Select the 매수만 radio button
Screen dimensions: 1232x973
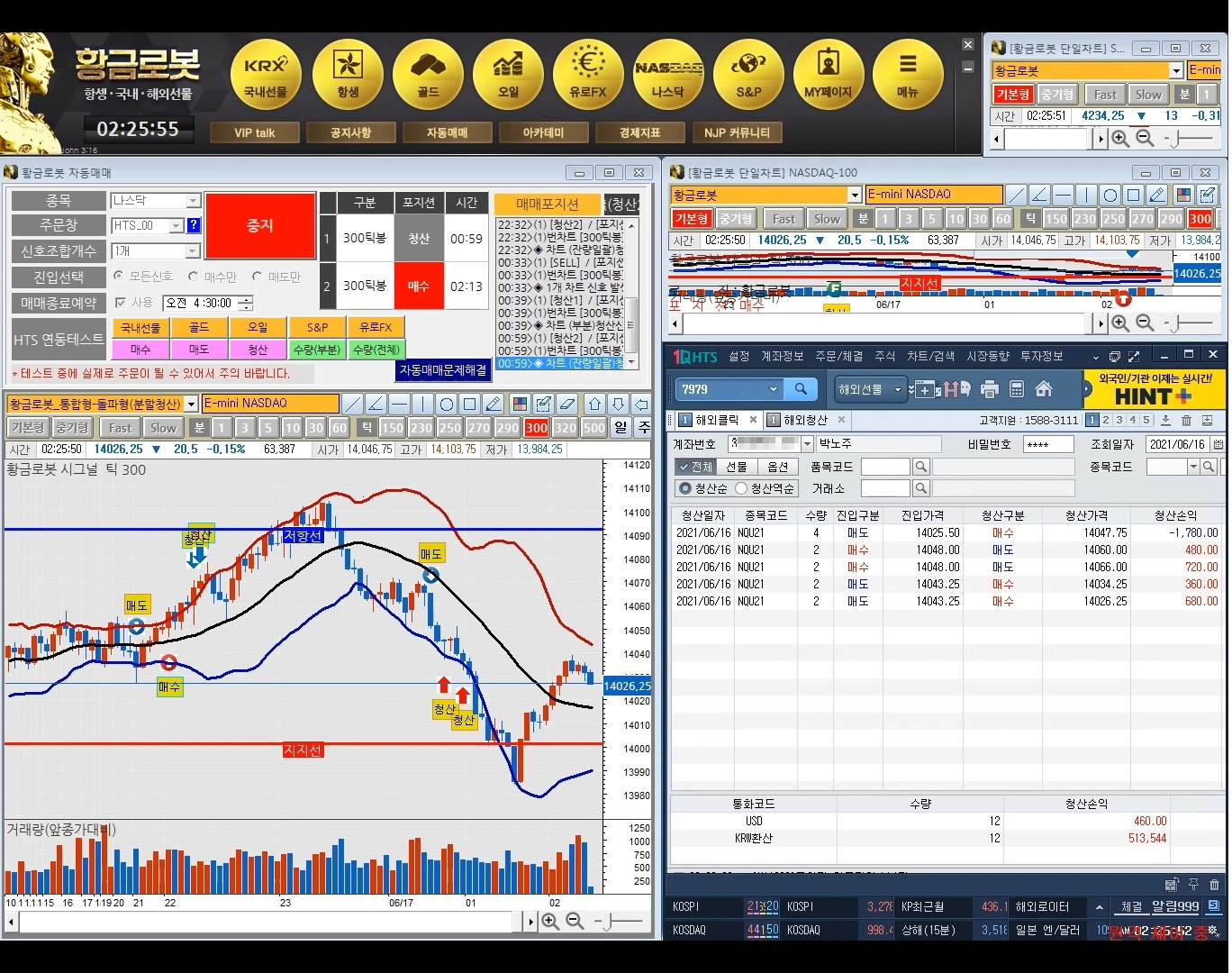(194, 277)
